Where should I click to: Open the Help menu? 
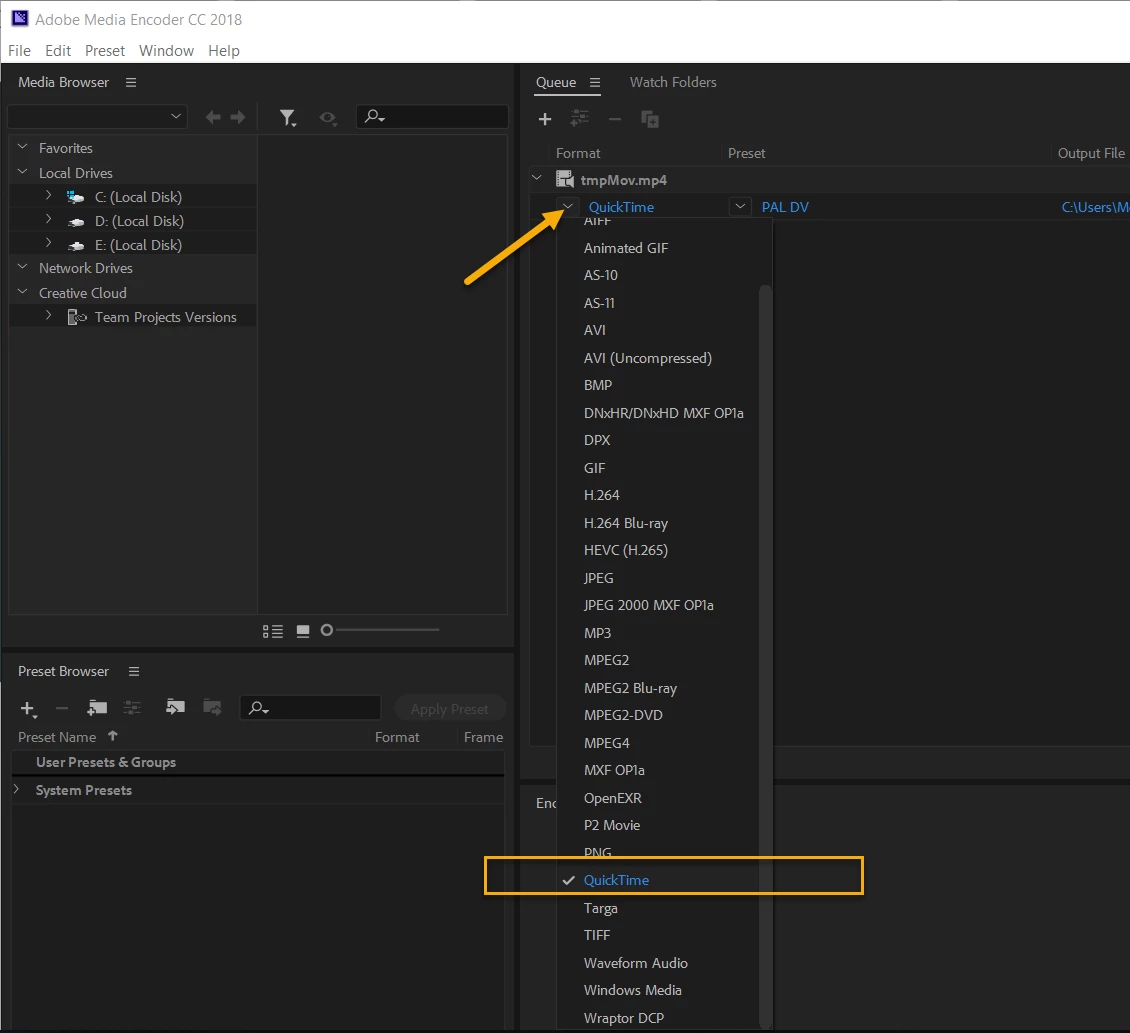tap(223, 50)
